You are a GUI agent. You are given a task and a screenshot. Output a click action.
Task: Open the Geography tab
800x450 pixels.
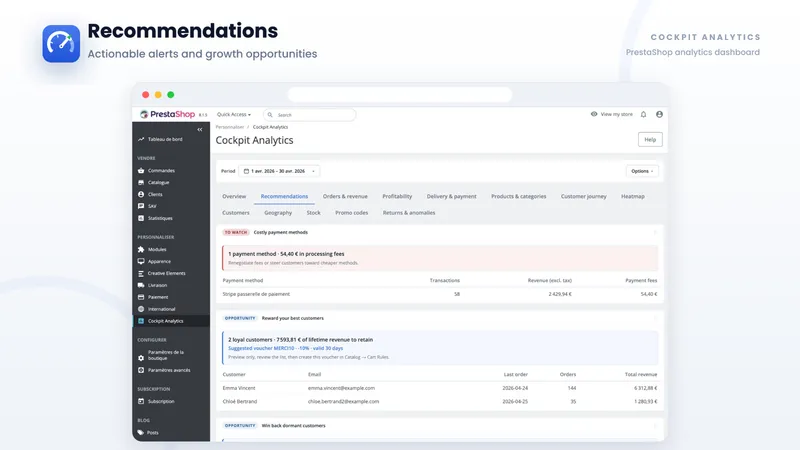[x=278, y=213]
